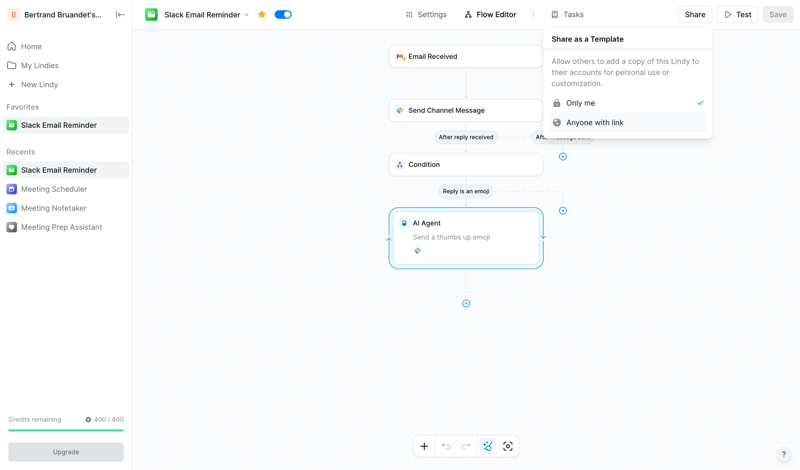Click the Meeting Scheduler purple icon
This screenshot has width=800, height=470.
pos(12,189)
